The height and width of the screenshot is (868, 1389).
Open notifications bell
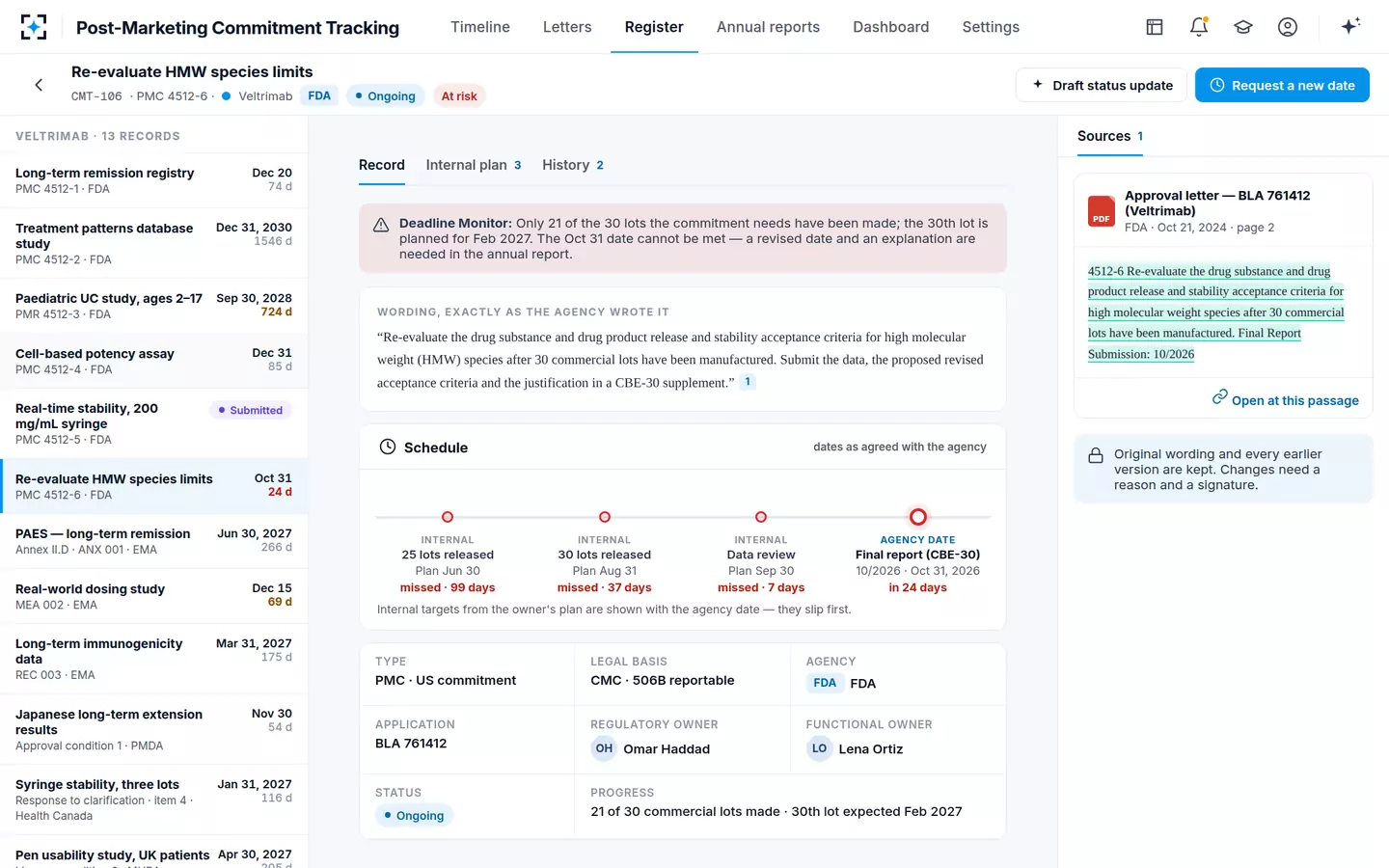(x=1199, y=27)
